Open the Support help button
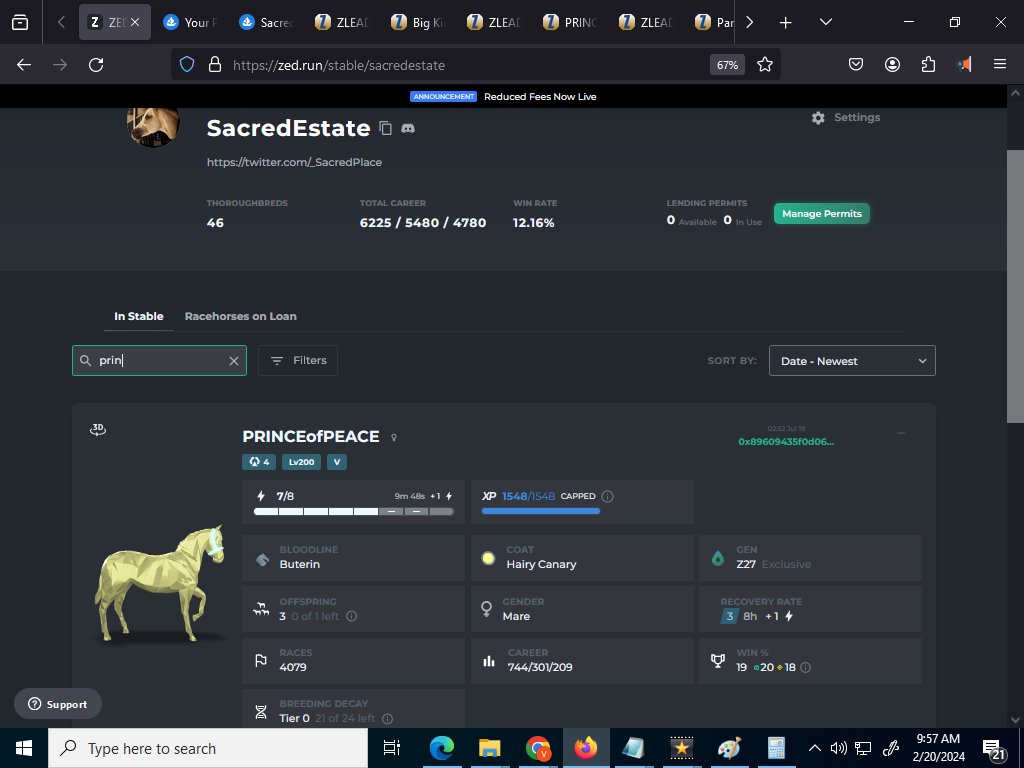The height and width of the screenshot is (768, 1024). coord(58,704)
